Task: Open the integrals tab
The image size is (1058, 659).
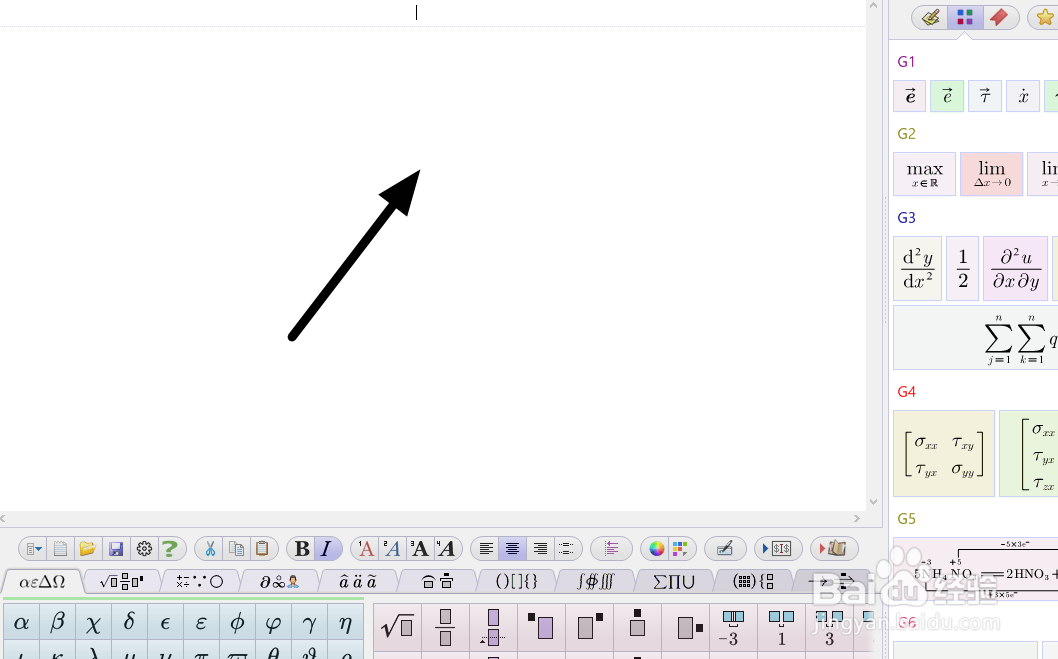Action: point(595,581)
